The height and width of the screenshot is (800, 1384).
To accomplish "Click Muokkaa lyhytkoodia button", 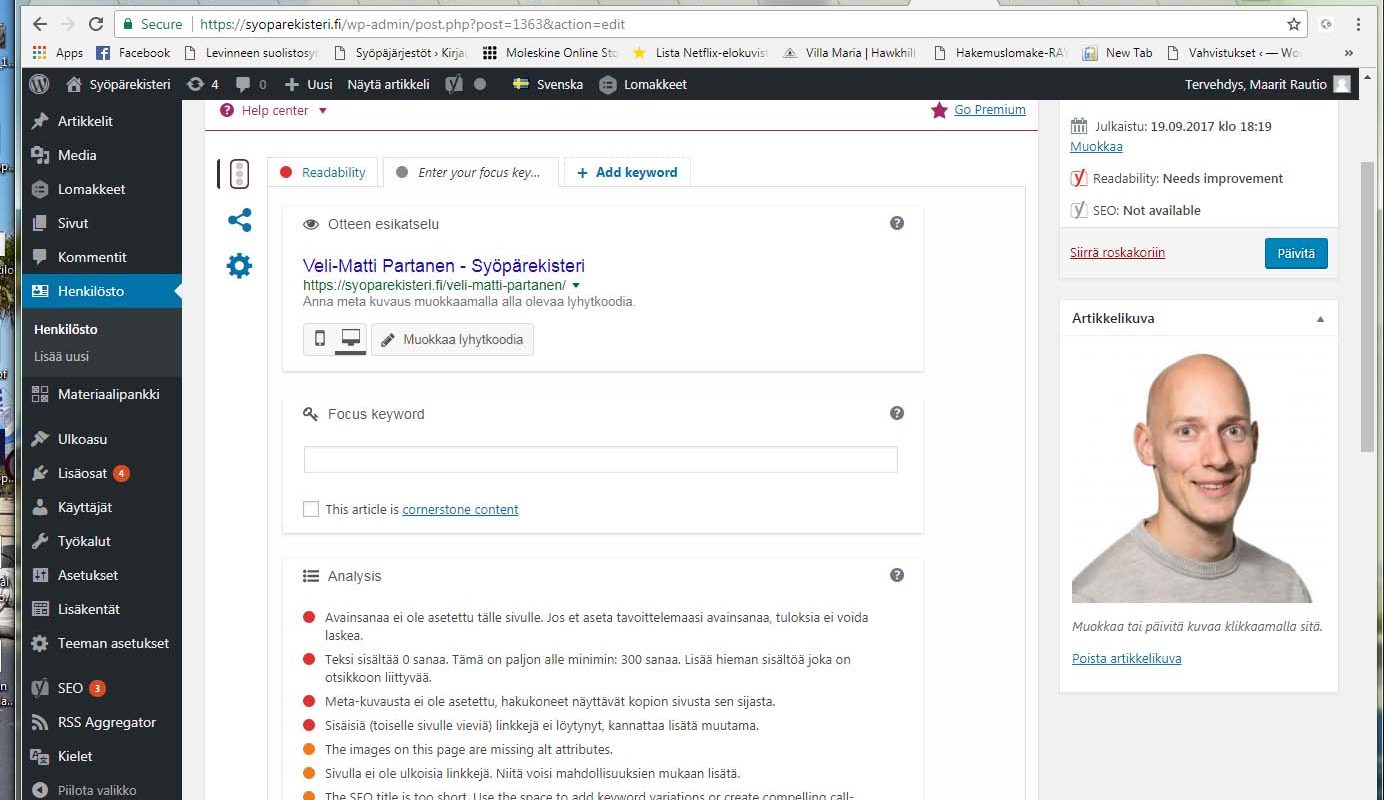I will pyautogui.click(x=452, y=339).
